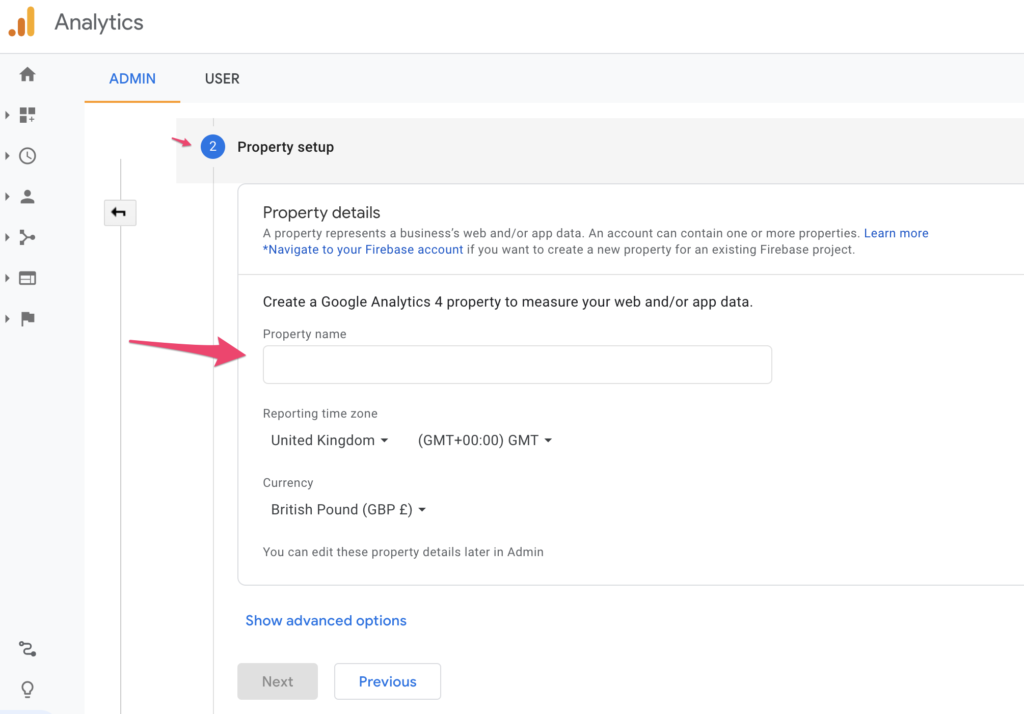The image size is (1024, 714).
Task: Click the back arrow button beside property card
Action: pyautogui.click(x=120, y=212)
